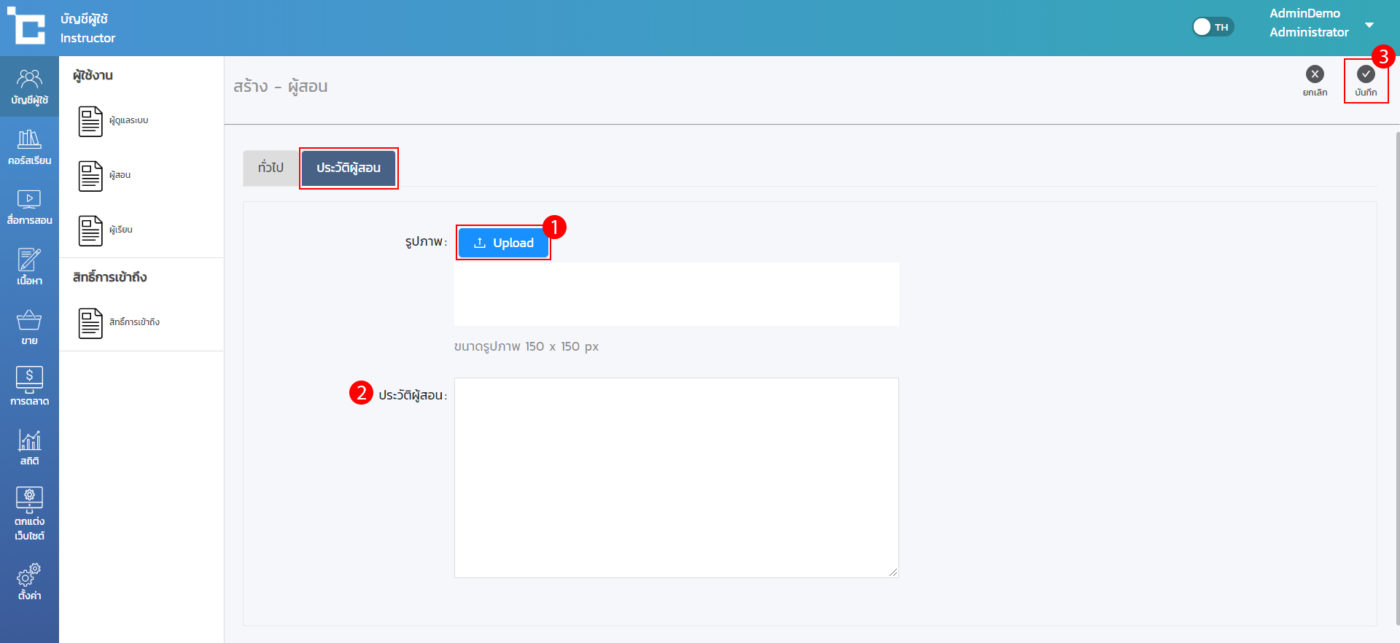
Task: Expand the AdminDemo account dropdown arrow
Action: [x=1369, y=25]
